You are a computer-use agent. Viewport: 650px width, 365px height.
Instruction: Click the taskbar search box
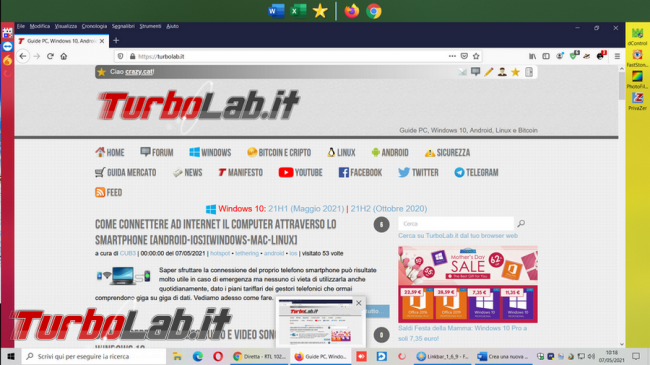pos(93,356)
